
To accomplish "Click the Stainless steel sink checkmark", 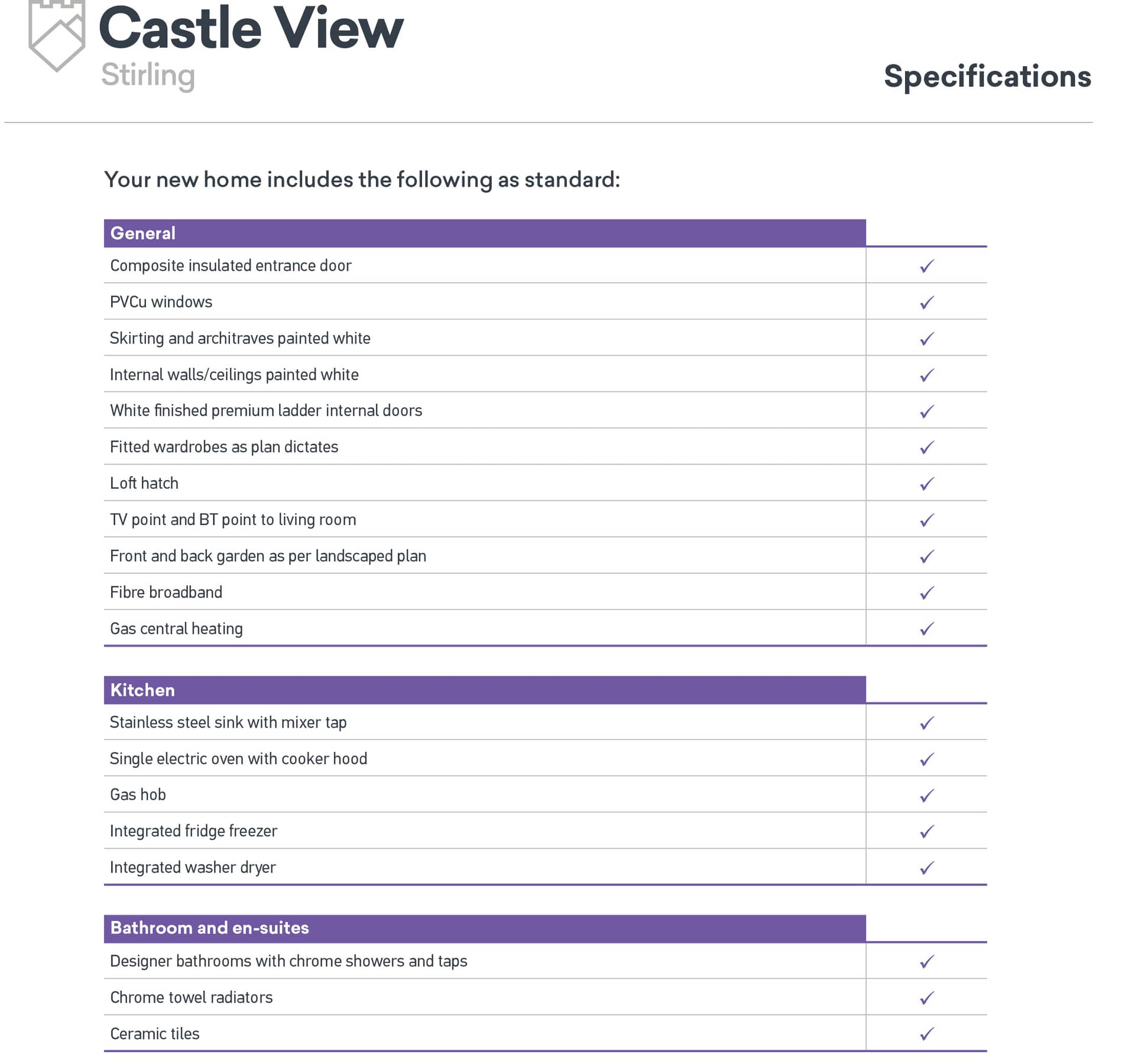I will tap(926, 723).
